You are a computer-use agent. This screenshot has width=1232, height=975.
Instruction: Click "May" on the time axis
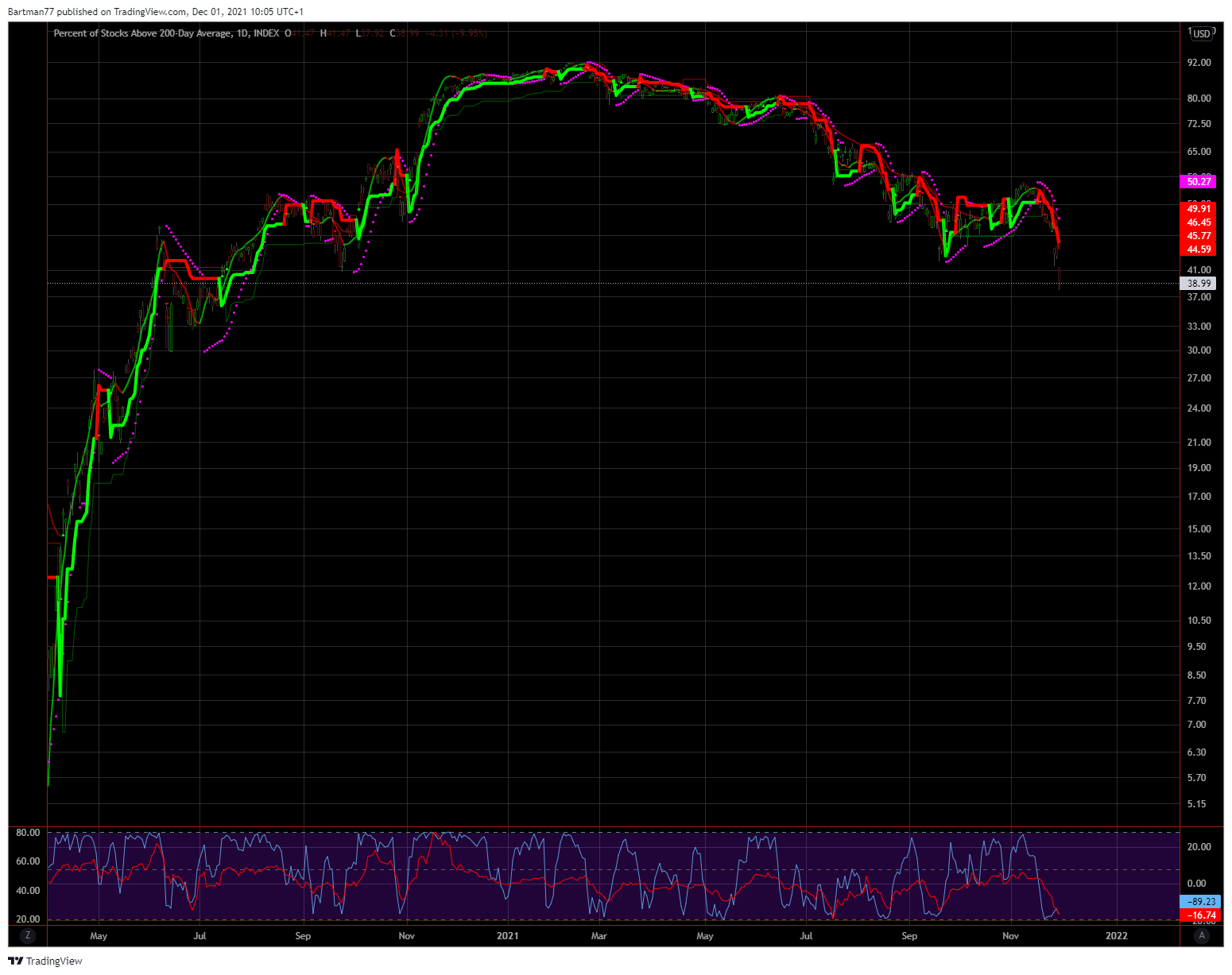[x=99, y=936]
